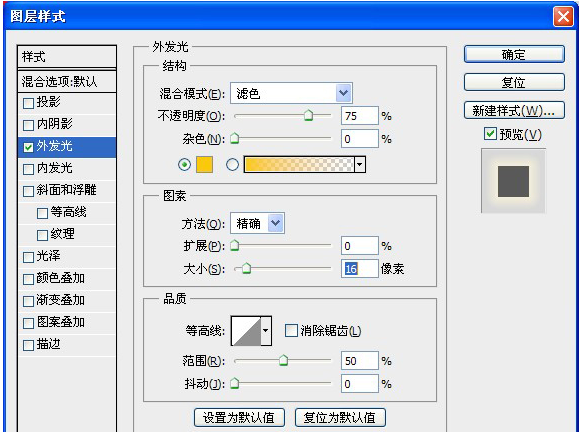Screen dimensions: 579x432
Task: Toggle the 预览(V) preview checkbox
Action: pyautogui.click(x=490, y=134)
